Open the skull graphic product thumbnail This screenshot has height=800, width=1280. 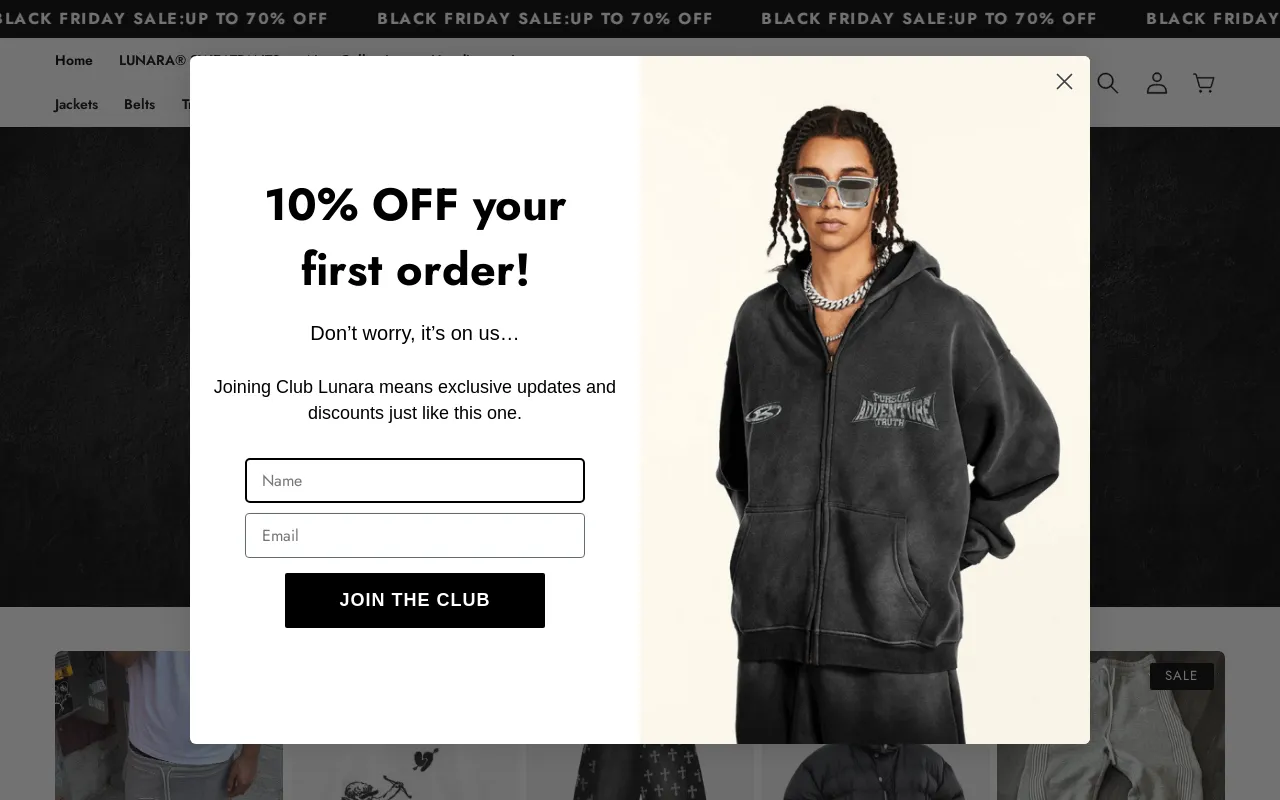(x=405, y=772)
